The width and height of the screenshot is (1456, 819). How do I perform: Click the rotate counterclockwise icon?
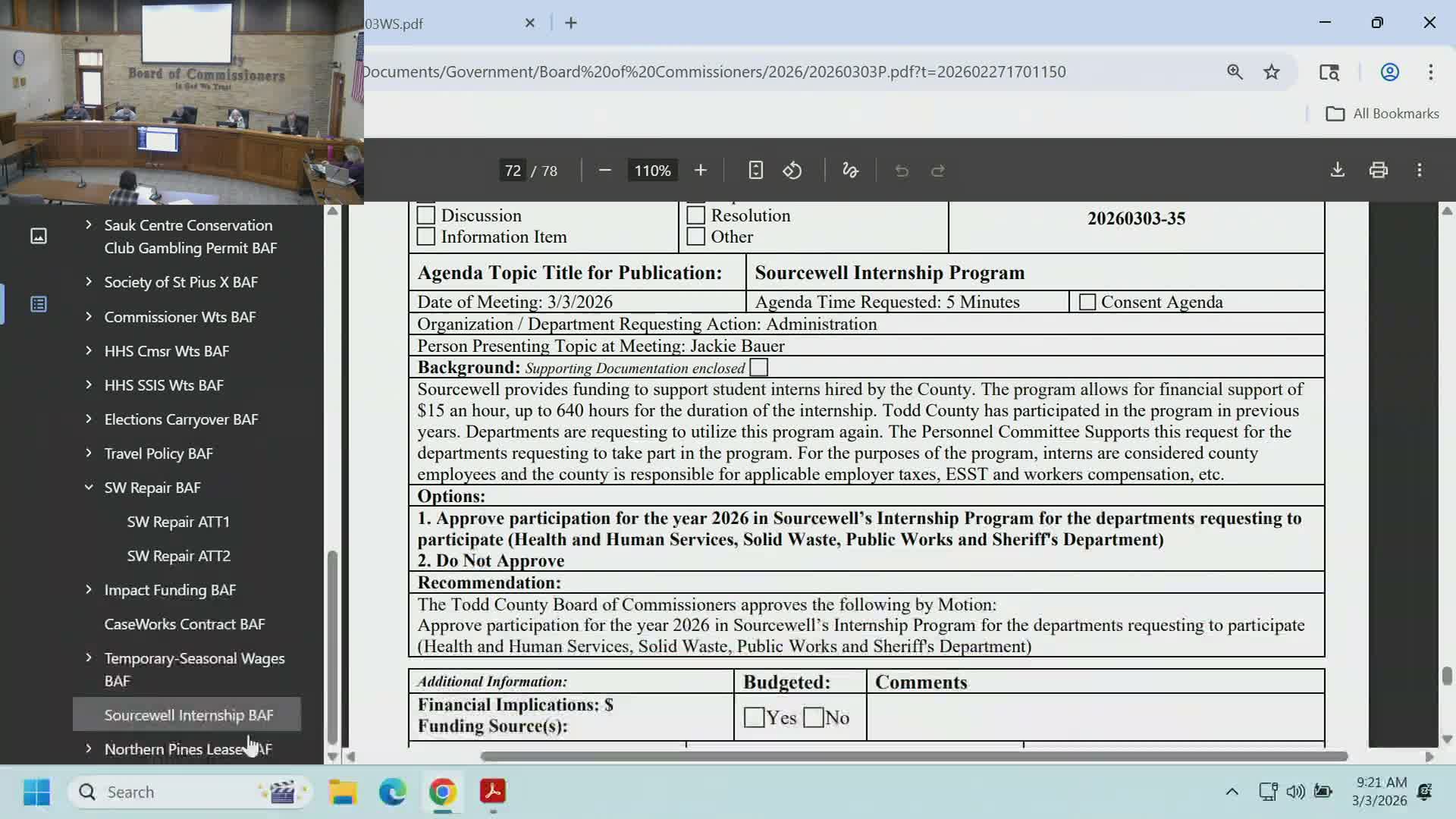point(792,171)
